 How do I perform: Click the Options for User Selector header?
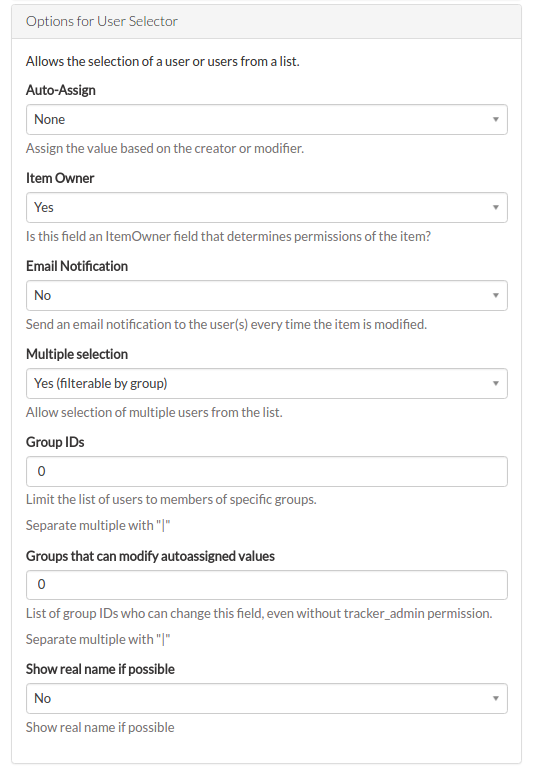point(102,21)
